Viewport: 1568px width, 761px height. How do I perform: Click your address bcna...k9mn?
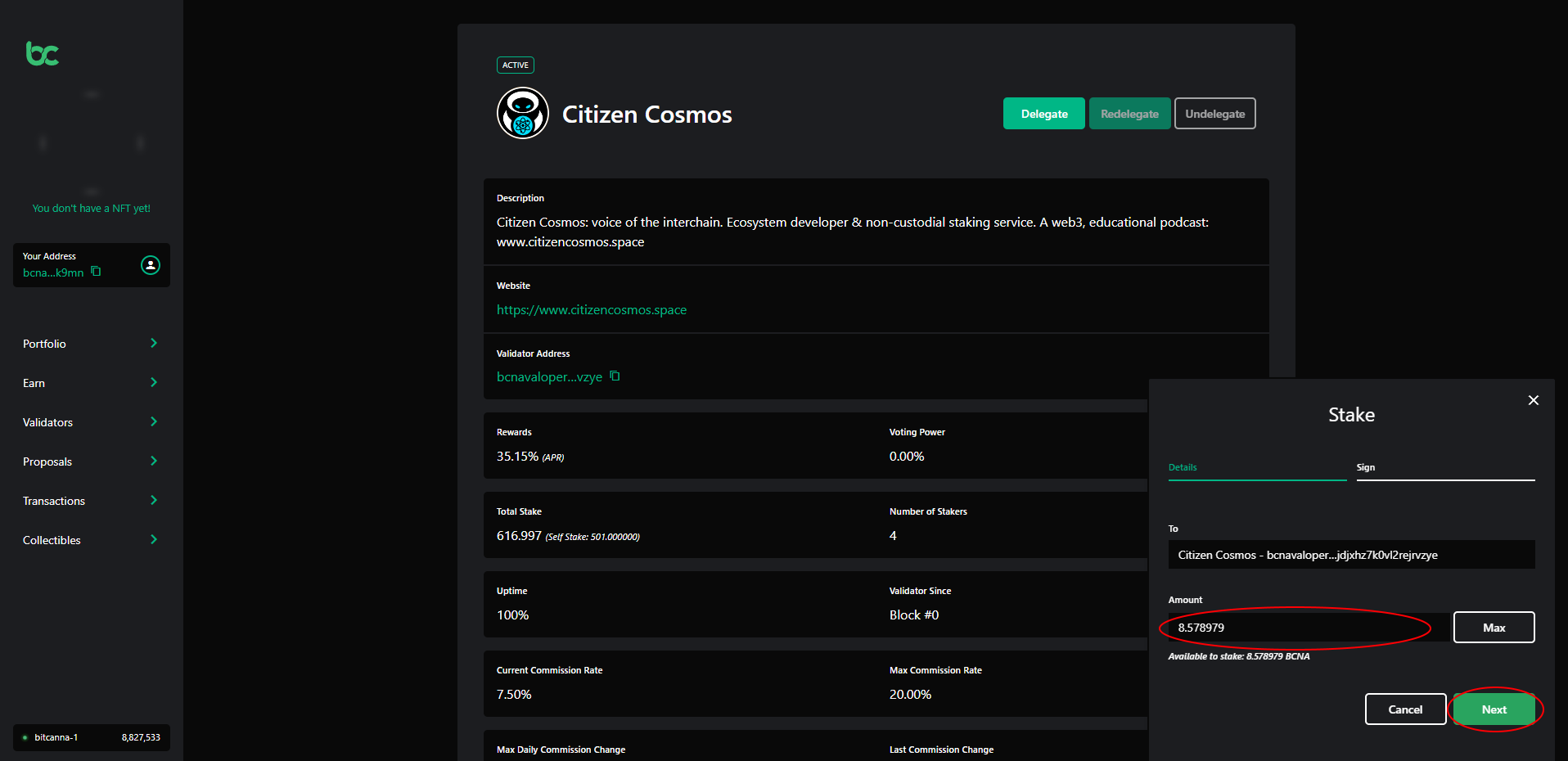click(x=53, y=272)
